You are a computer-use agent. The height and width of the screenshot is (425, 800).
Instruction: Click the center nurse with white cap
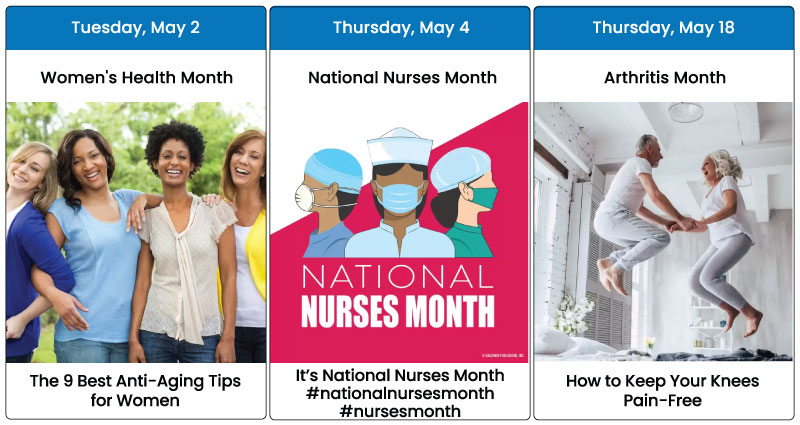(x=399, y=193)
